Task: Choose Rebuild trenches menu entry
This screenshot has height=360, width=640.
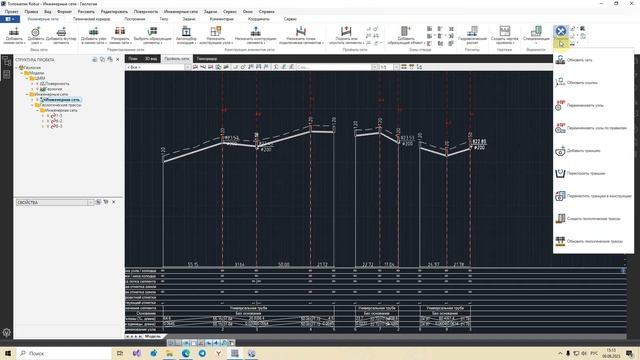Action: point(593,173)
